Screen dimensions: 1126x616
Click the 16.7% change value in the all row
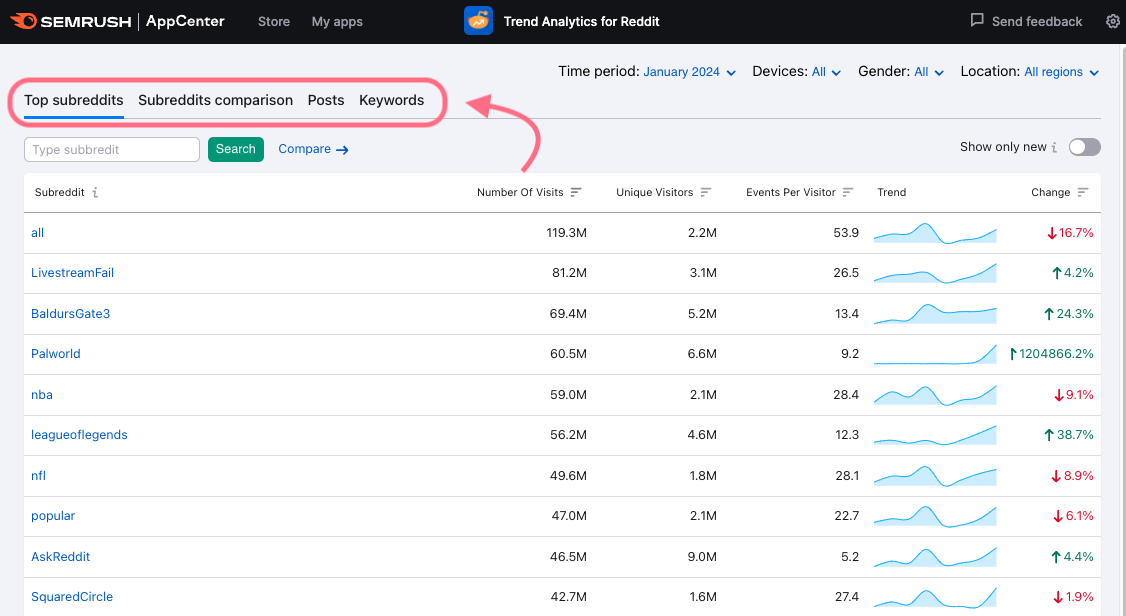point(1070,233)
